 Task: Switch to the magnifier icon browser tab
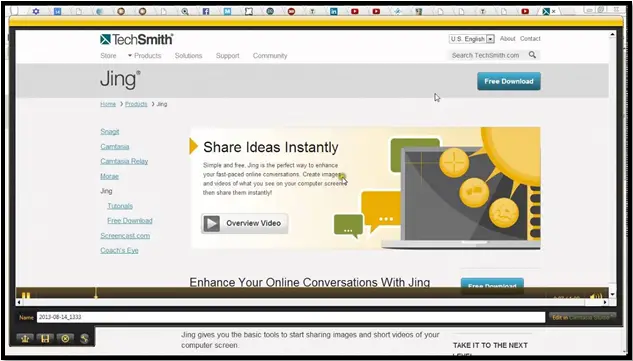[x=184, y=11]
